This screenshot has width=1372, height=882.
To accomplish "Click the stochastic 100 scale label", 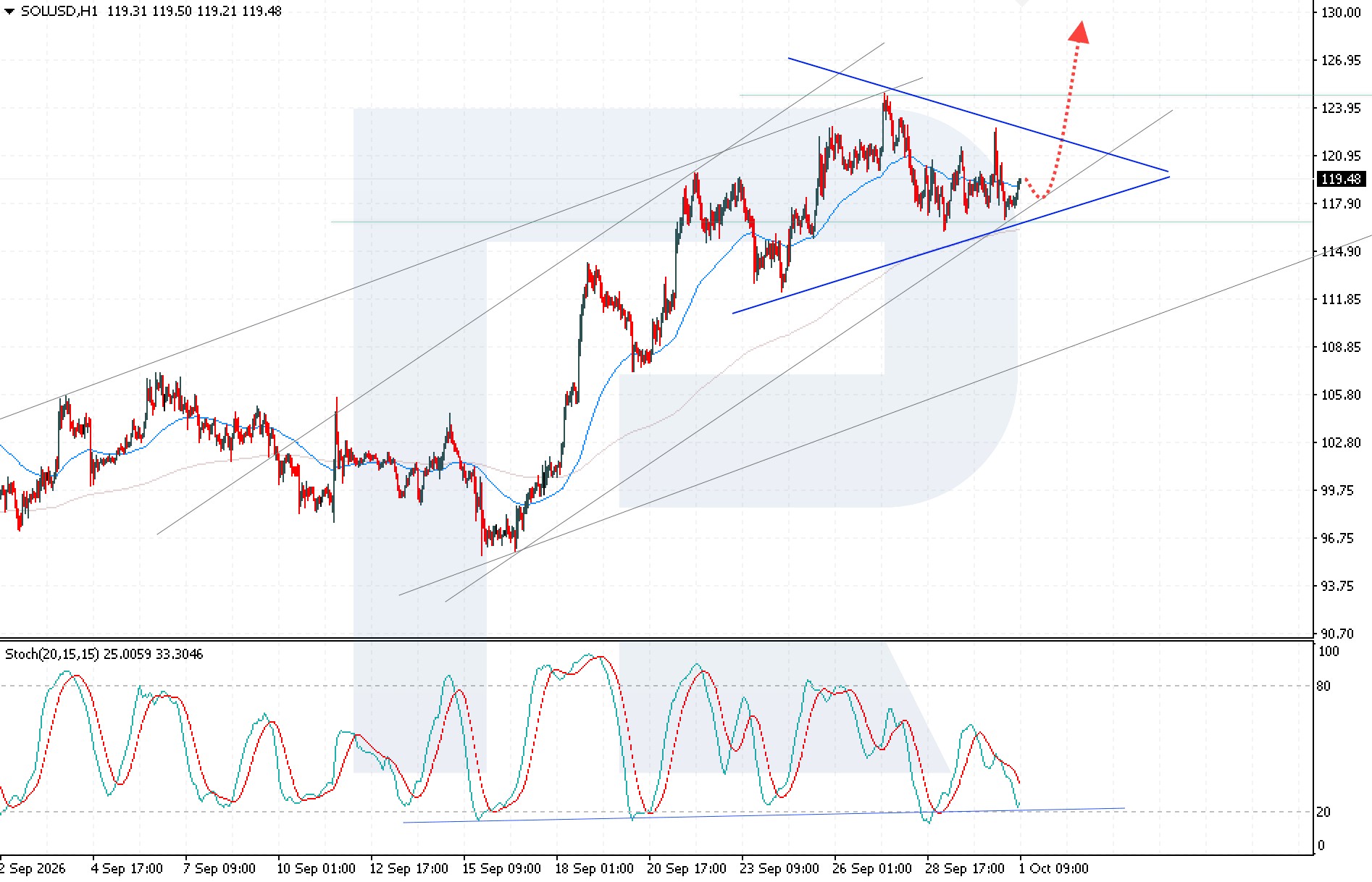I will pos(1329,651).
